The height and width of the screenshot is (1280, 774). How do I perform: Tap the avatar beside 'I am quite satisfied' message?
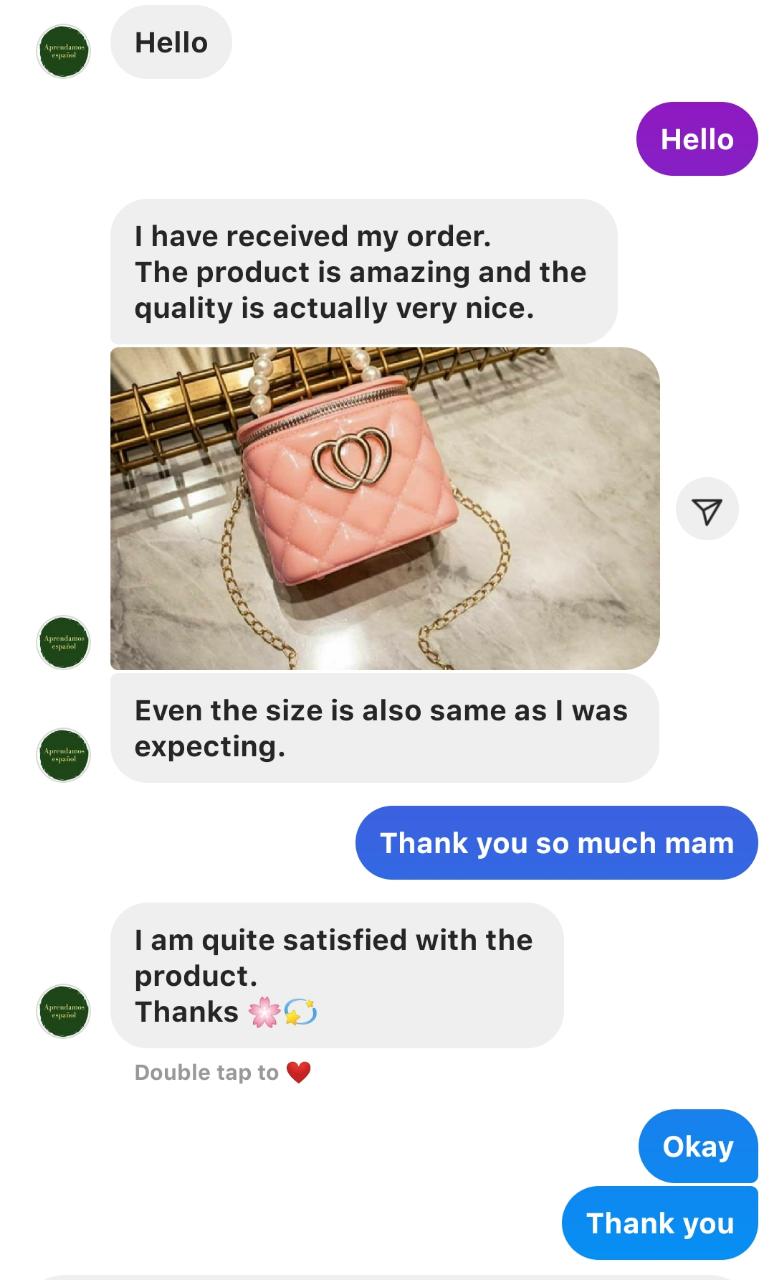[x=64, y=1011]
